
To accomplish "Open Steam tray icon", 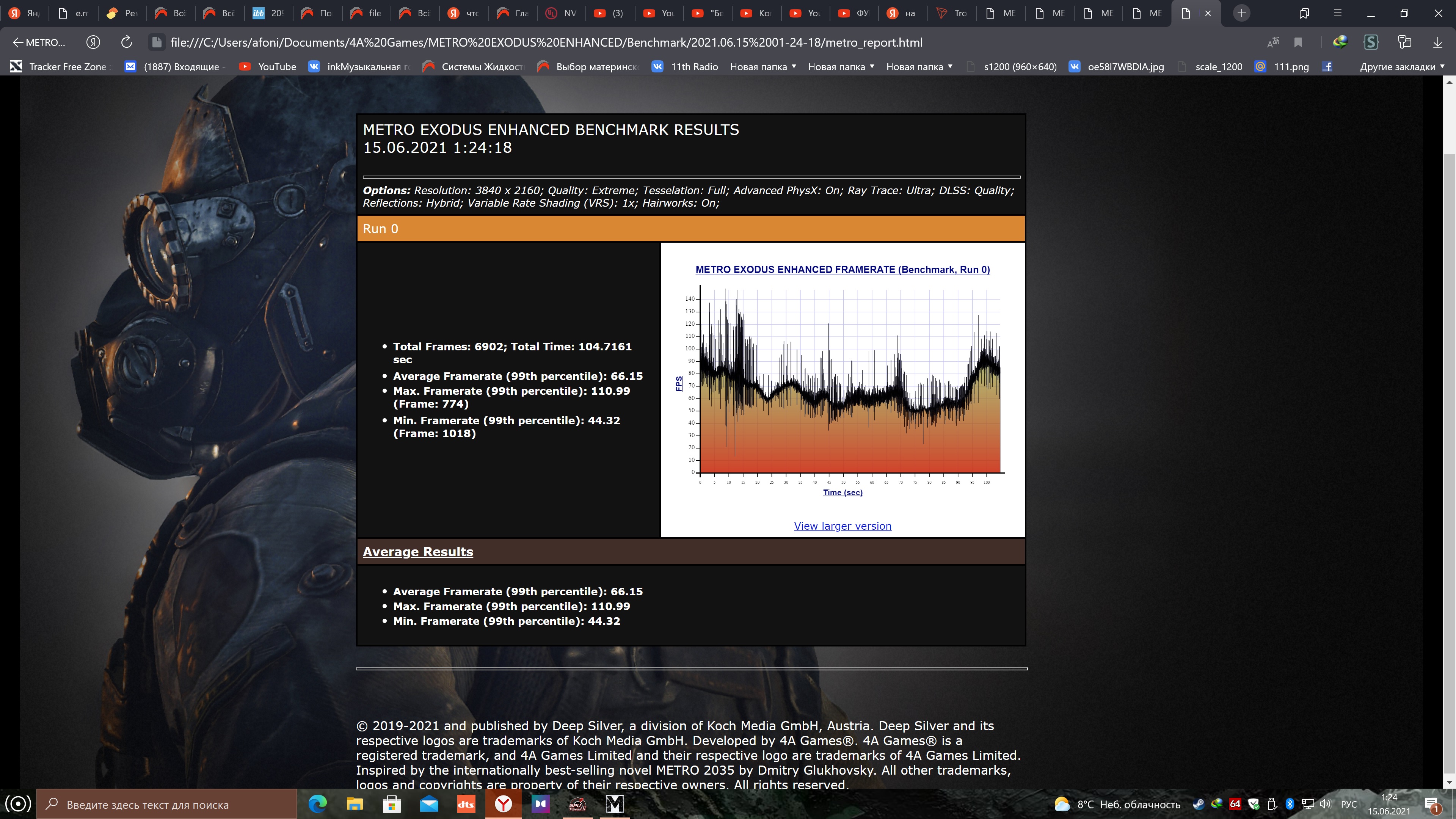I will [x=1198, y=804].
